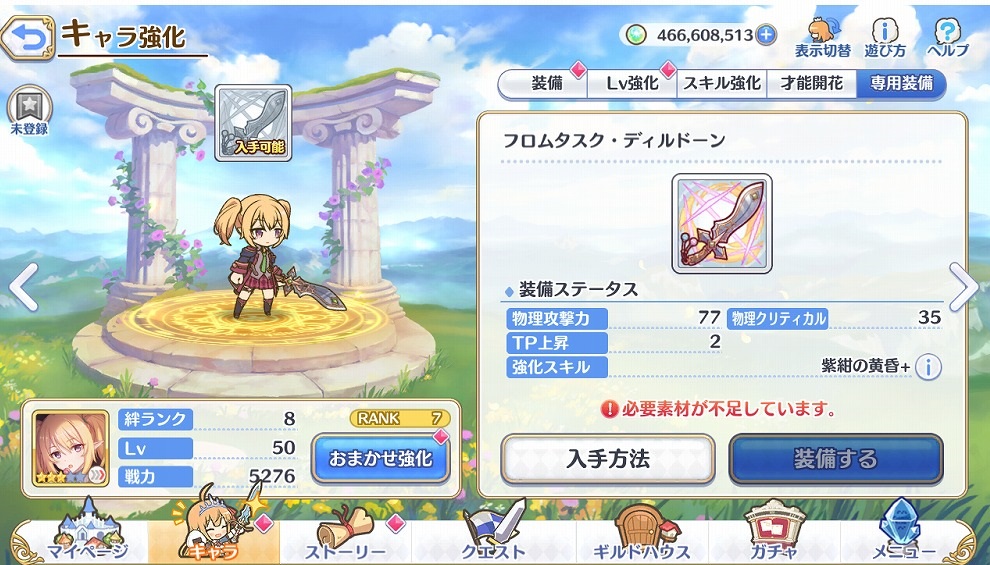Switch to the スキル強化 tab
Viewport: 990px width, 565px height.
point(722,84)
